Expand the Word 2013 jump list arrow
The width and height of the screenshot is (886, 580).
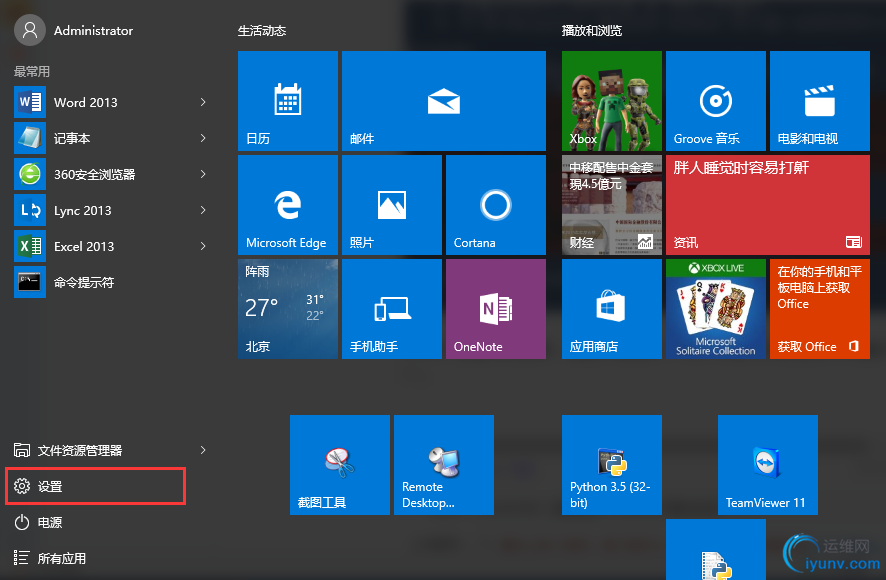coord(203,102)
